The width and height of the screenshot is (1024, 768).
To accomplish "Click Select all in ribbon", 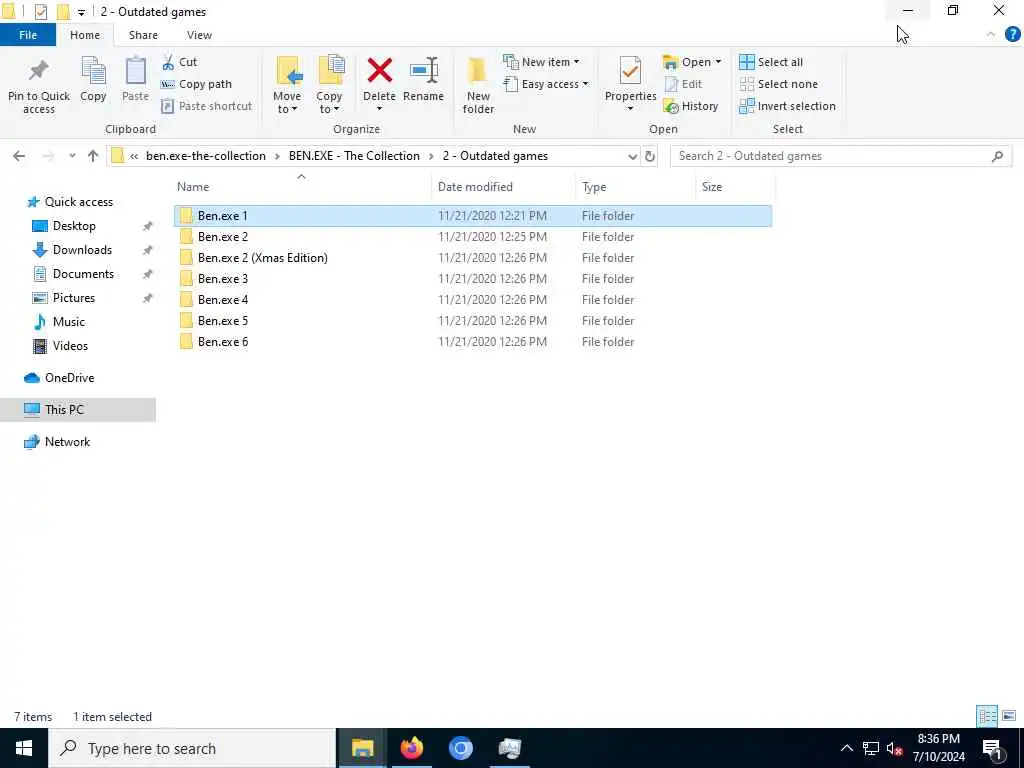I will pyautogui.click(x=771, y=62).
